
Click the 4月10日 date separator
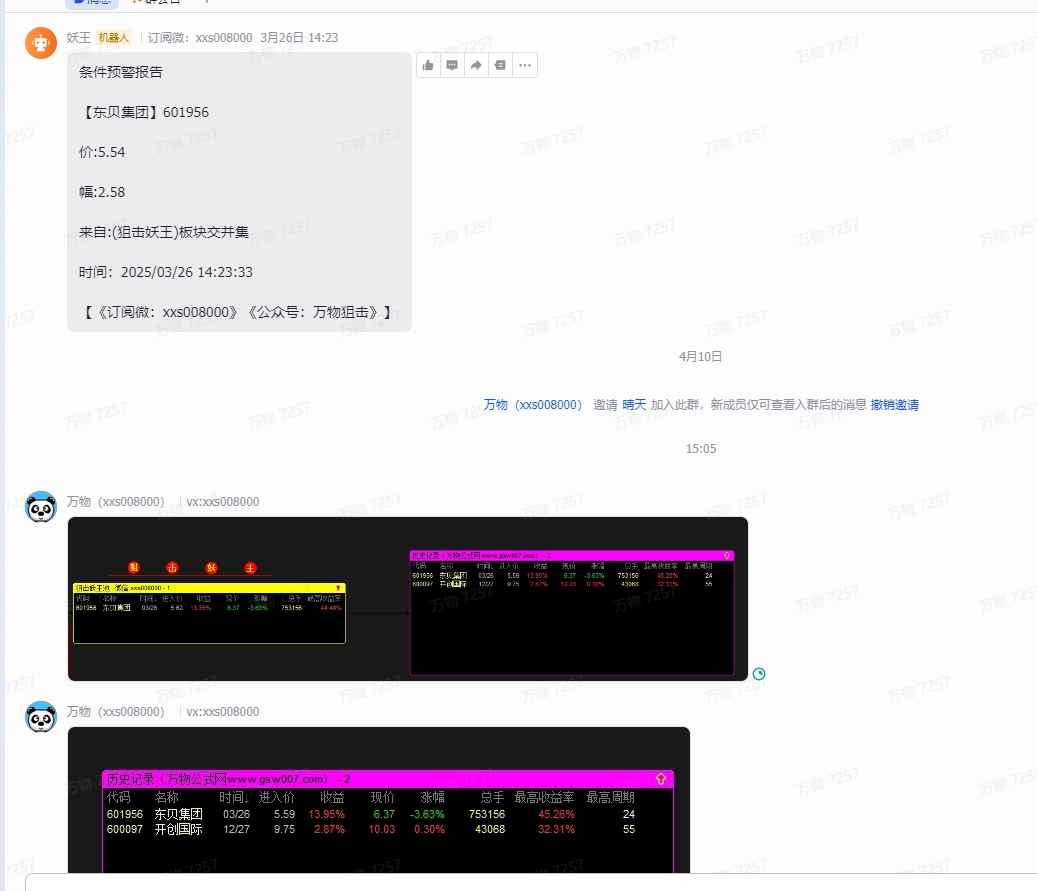700,357
